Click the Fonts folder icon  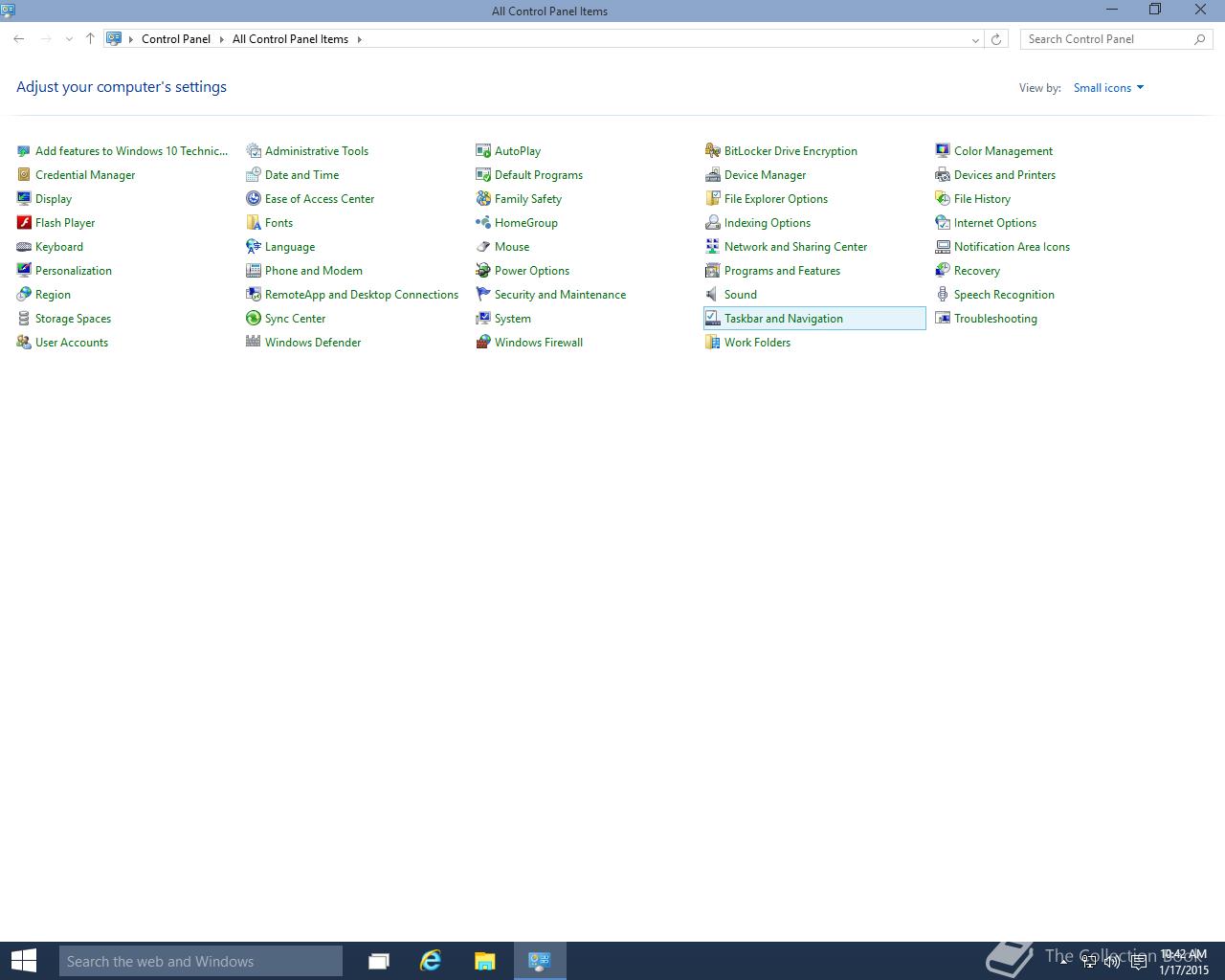254,222
